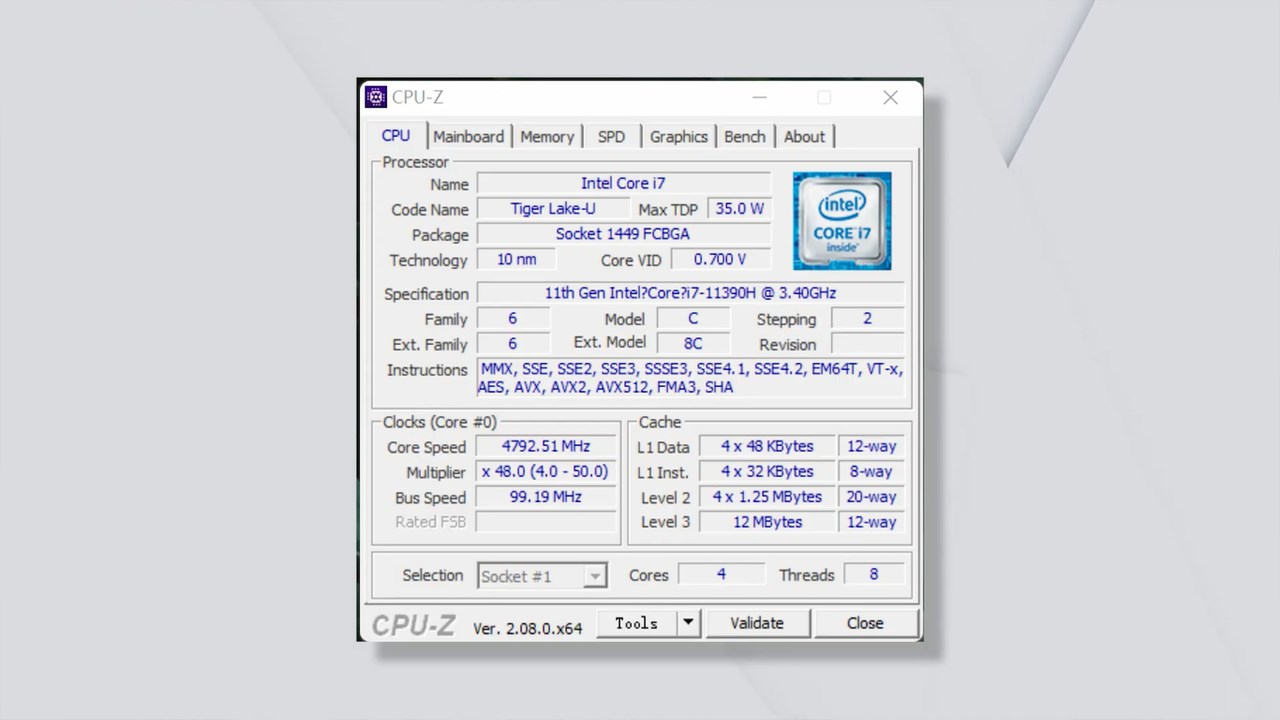Click the Name field showing Intel Core i7
1280x720 pixels.
[623, 183]
